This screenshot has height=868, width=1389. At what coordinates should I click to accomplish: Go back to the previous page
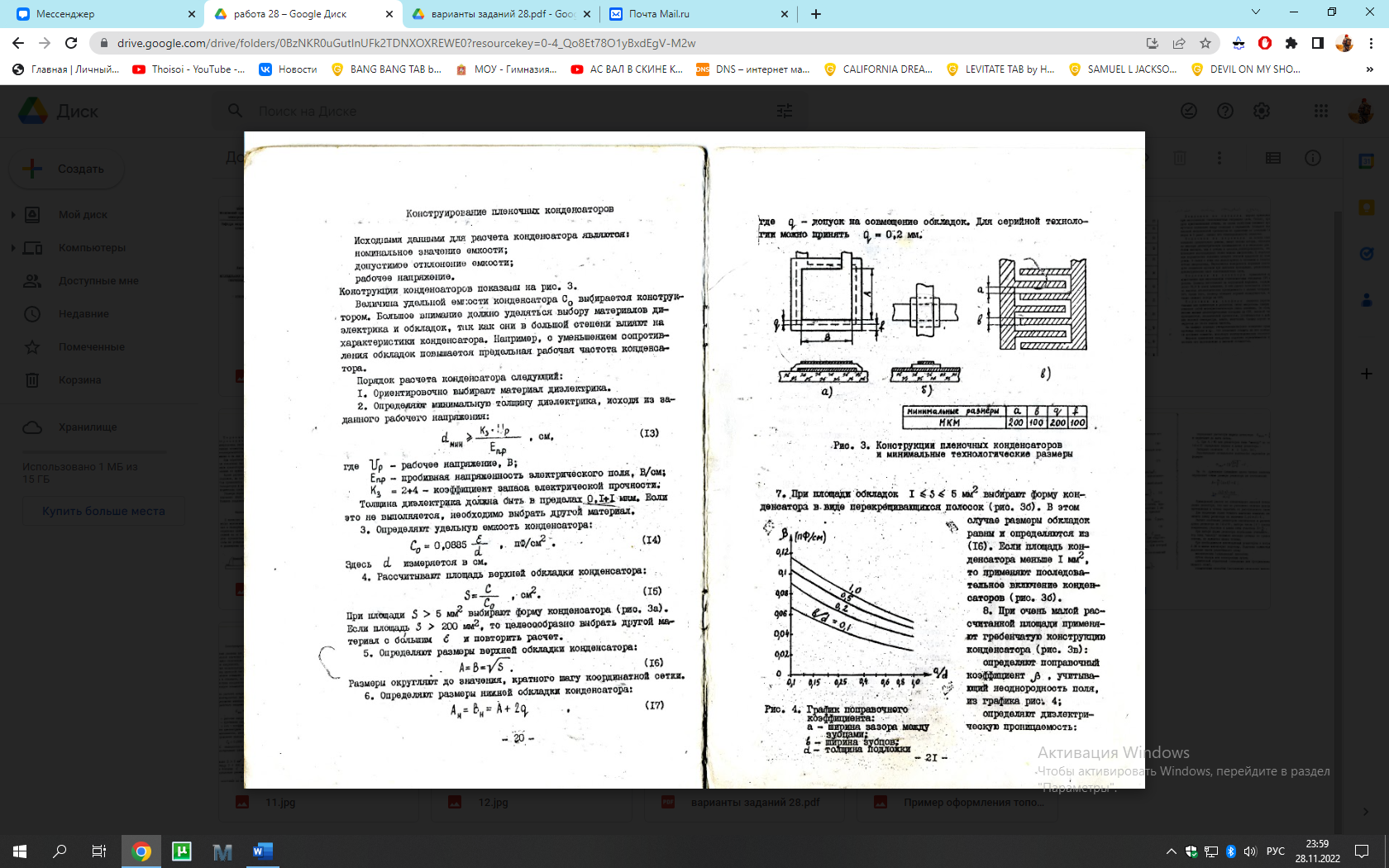(18, 43)
